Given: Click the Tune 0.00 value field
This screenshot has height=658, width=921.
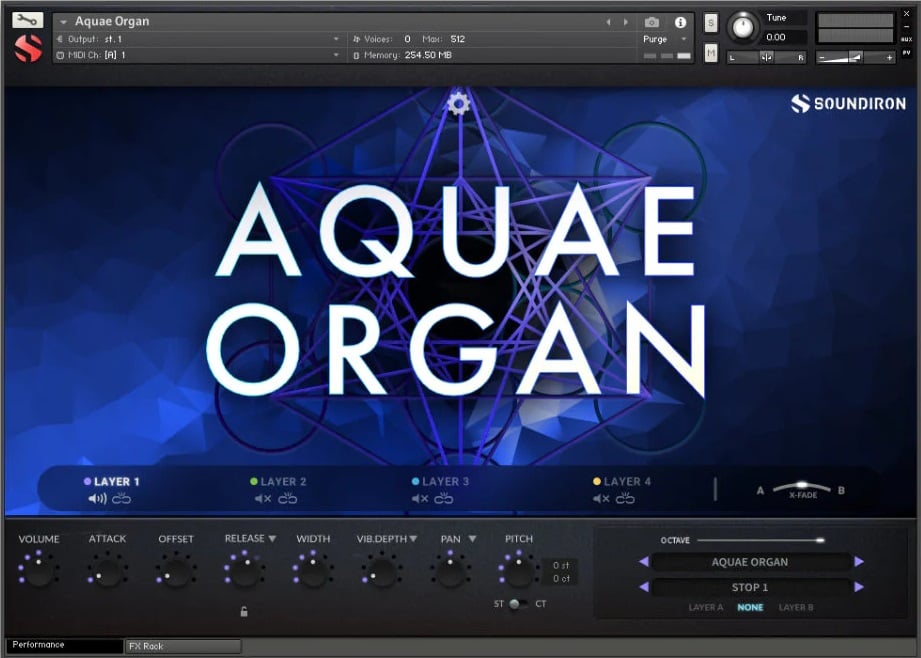Looking at the screenshot, I should click(x=784, y=37).
